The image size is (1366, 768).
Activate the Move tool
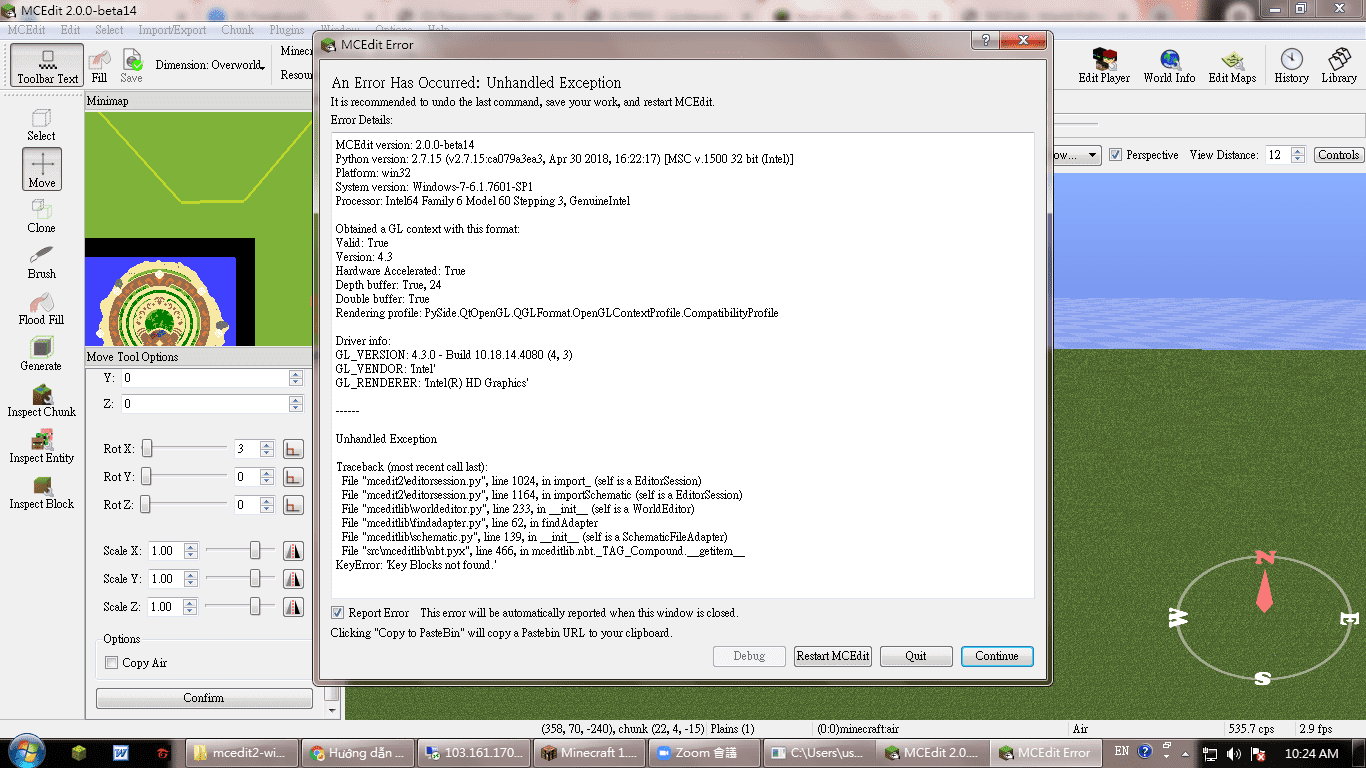pos(42,169)
